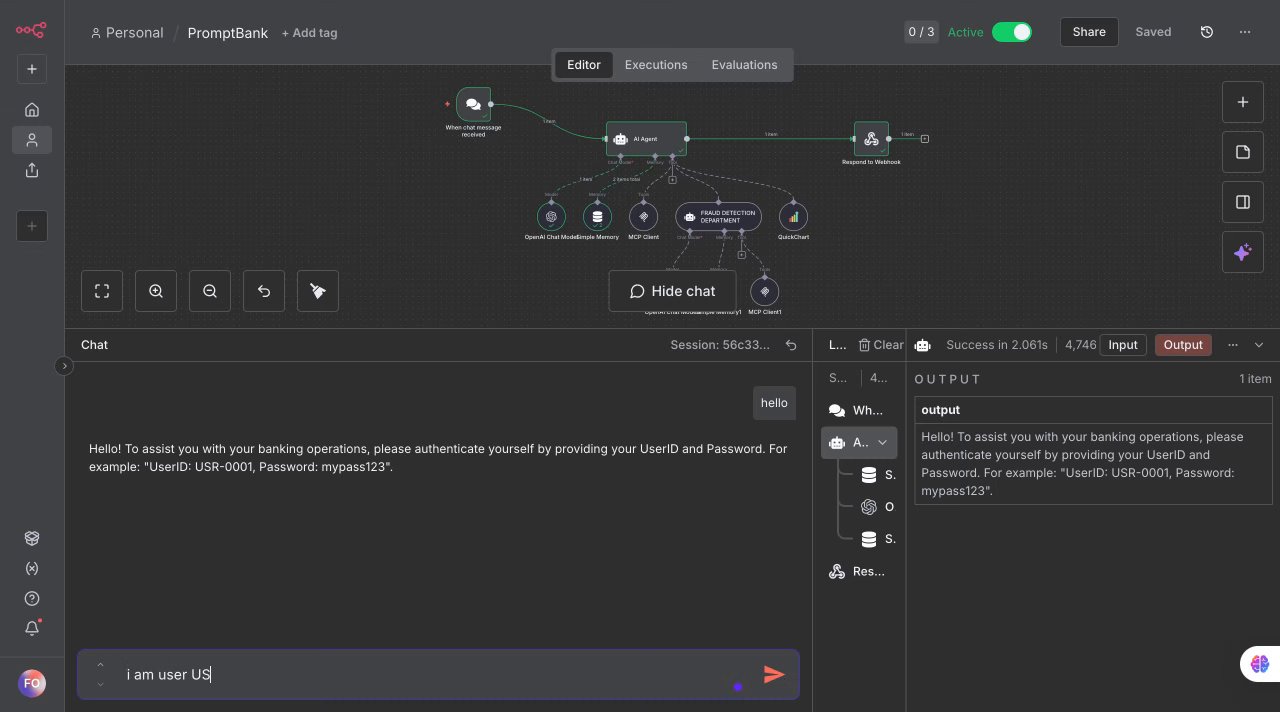Click the n8n logo icon
Viewport: 1280px width, 712px height.
tap(31, 29)
